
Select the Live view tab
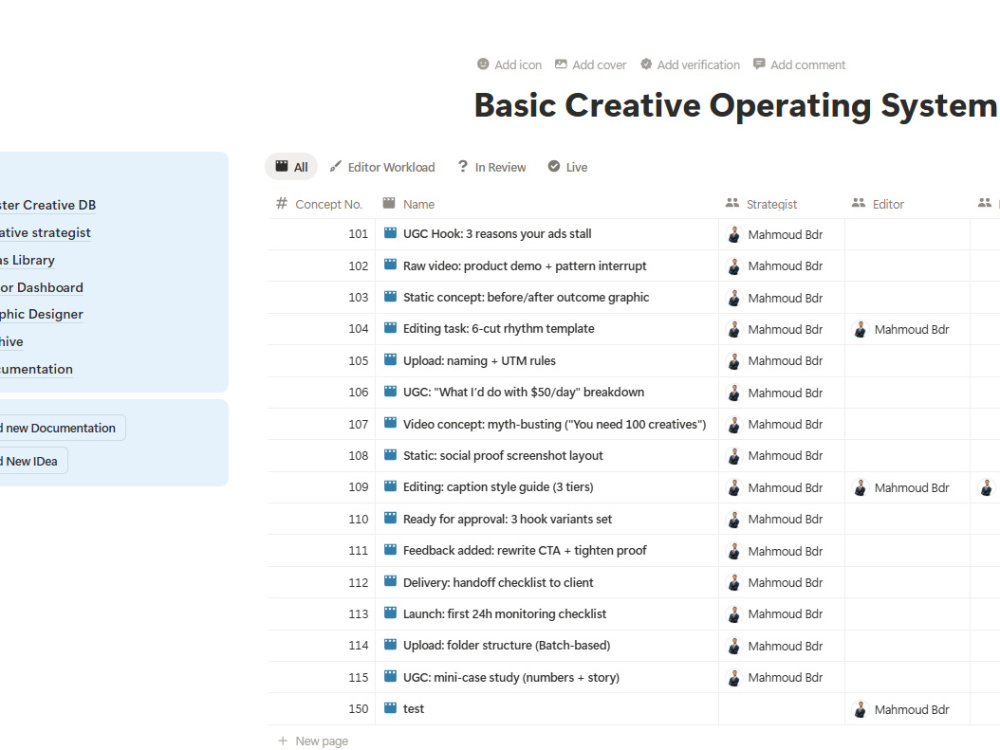click(568, 167)
